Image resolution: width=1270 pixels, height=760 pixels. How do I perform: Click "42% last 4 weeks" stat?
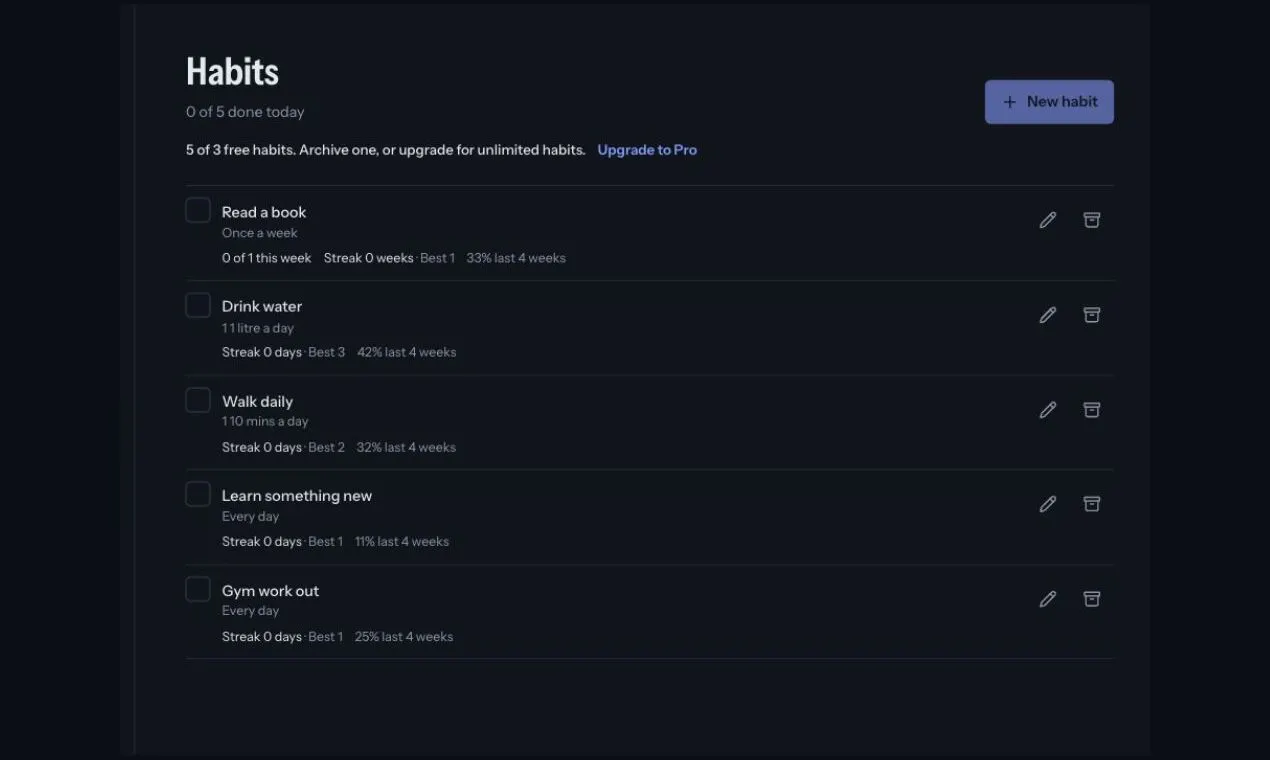(x=406, y=352)
